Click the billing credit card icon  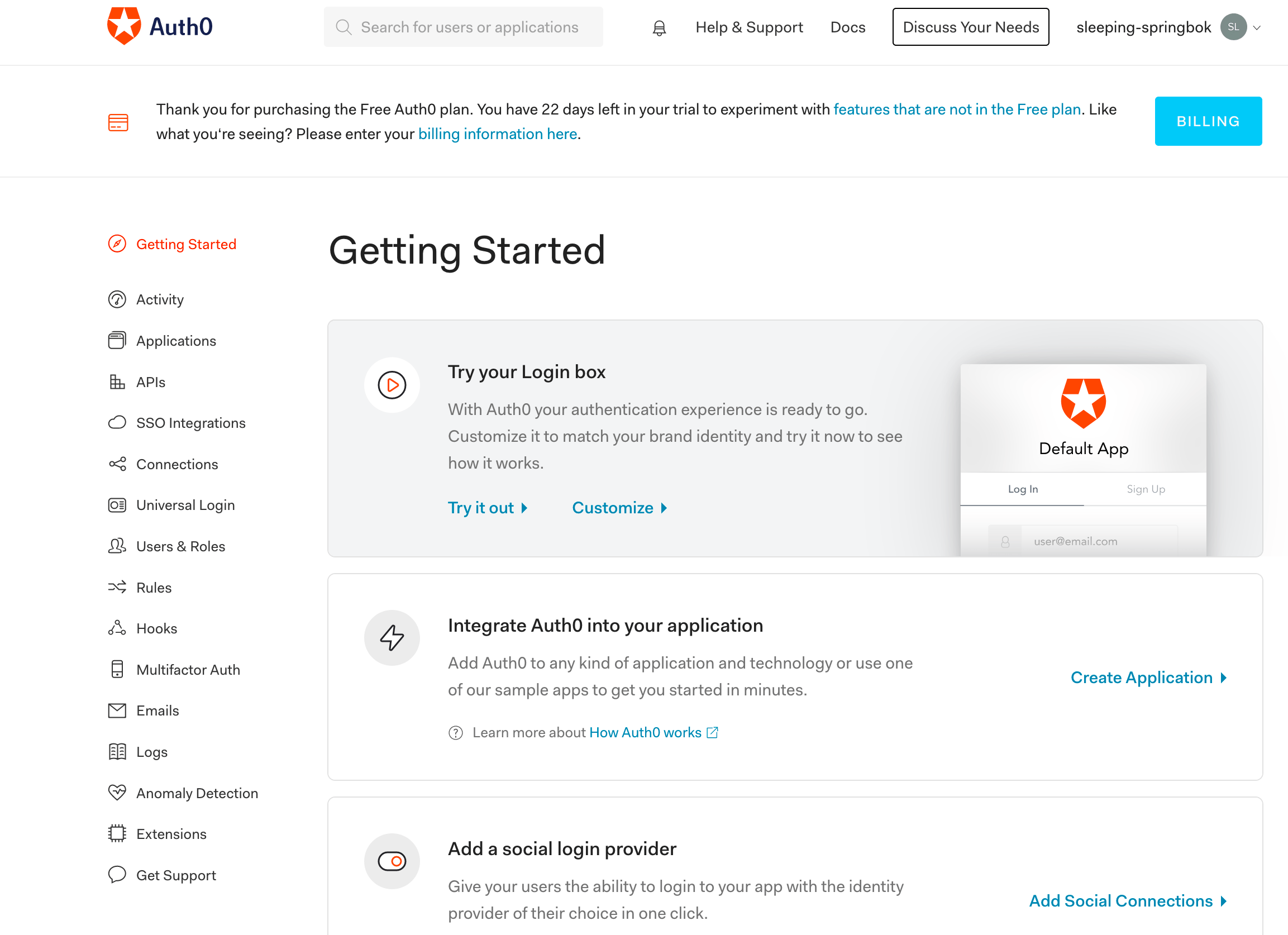(x=118, y=122)
